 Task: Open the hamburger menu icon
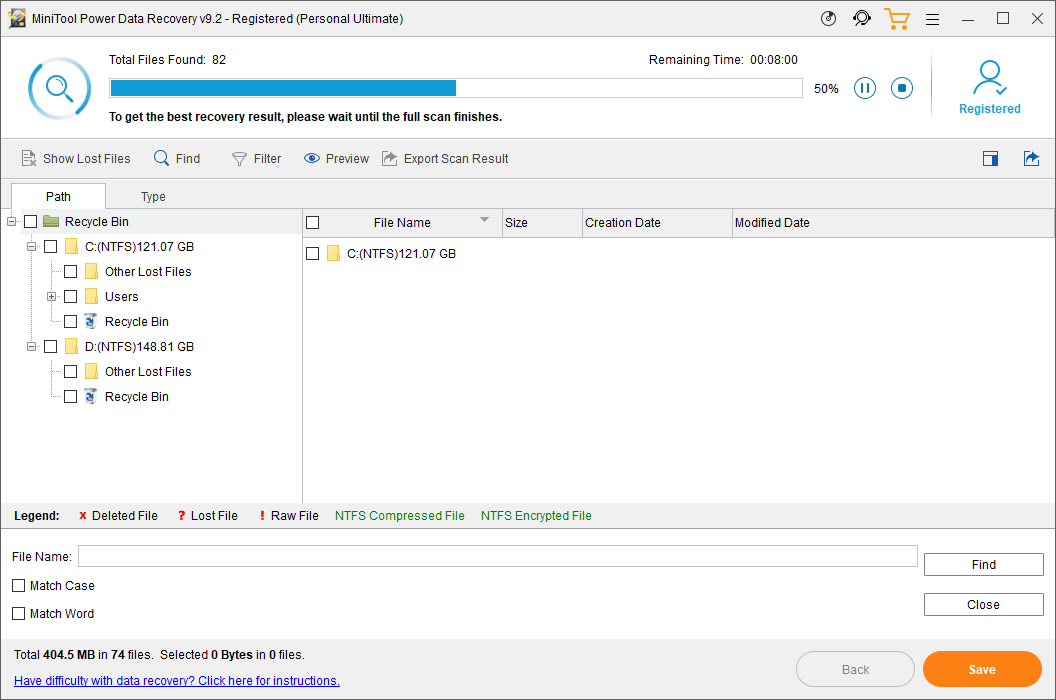pyautogui.click(x=932, y=20)
